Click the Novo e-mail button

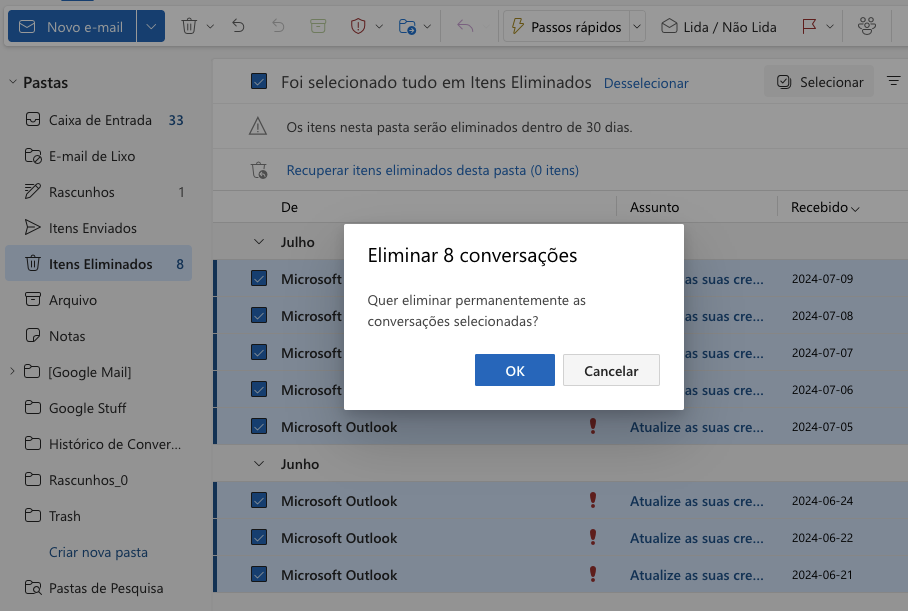(x=72, y=27)
